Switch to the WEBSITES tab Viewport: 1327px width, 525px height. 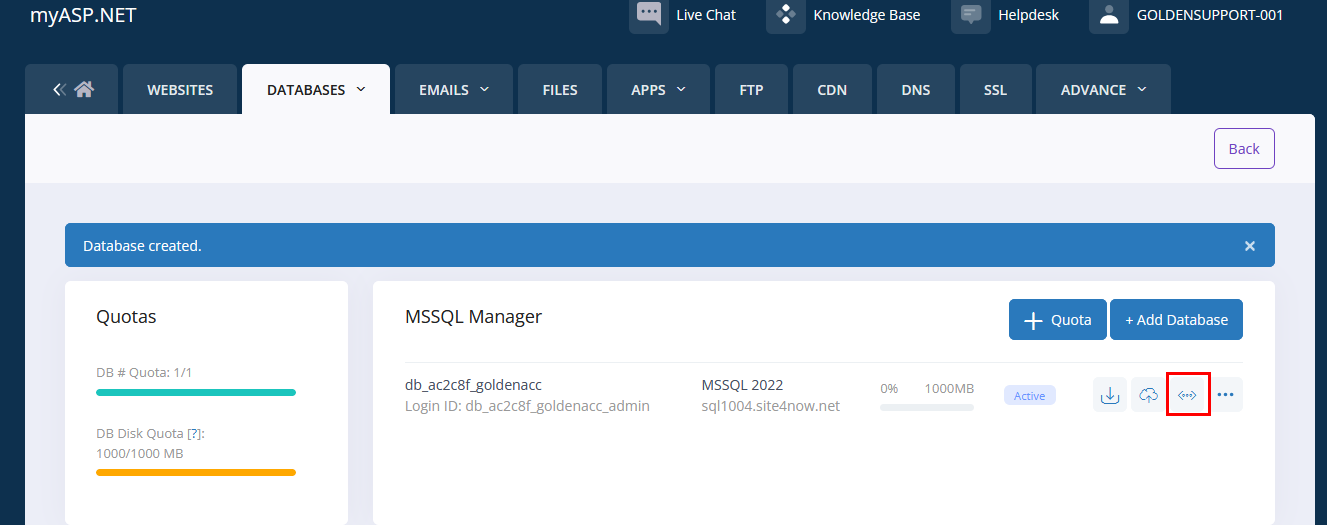[x=180, y=90]
